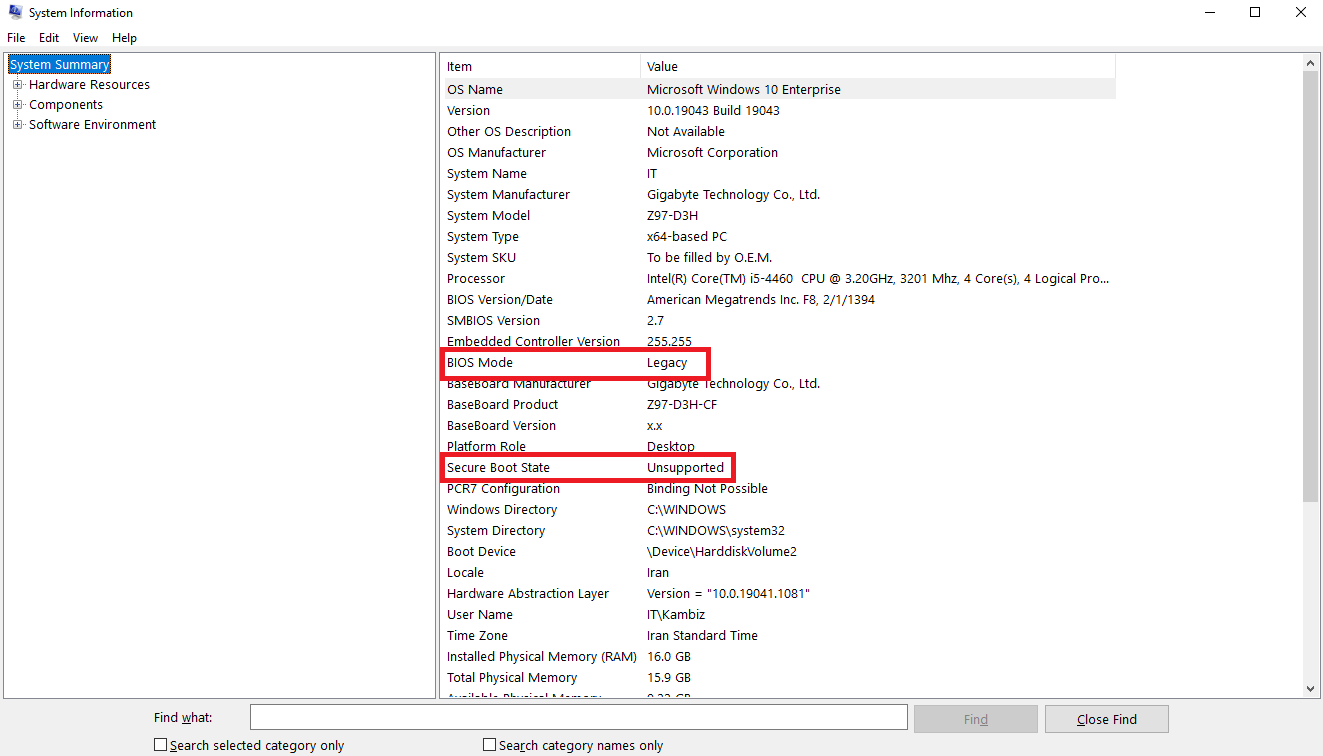
Task: Click the System Information app icon in title bar
Action: click(14, 13)
